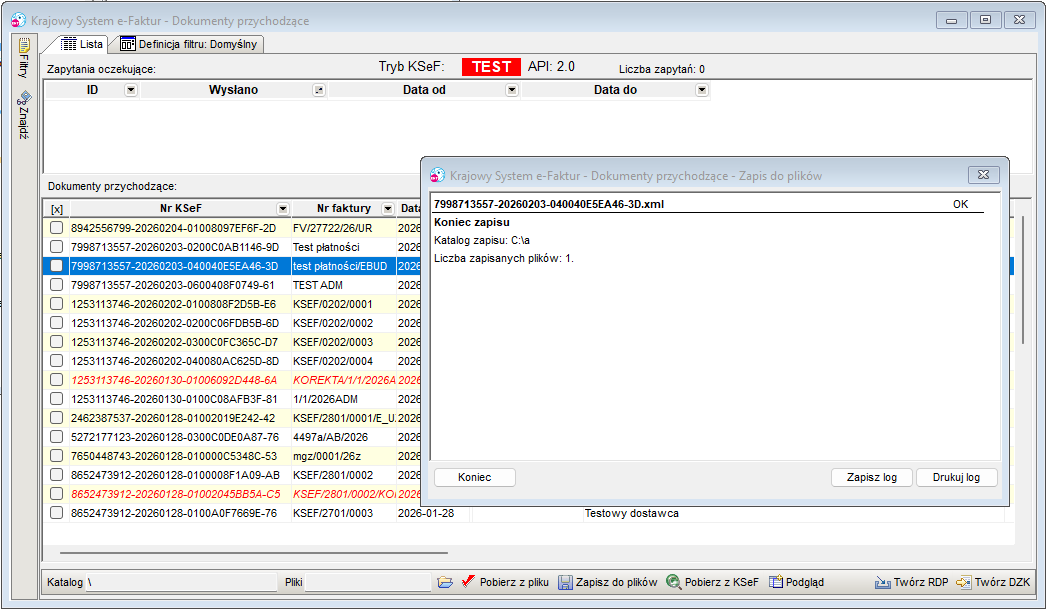Viewport: 1047px width, 610px height.
Task: Open the Data od column dropdown
Action: coord(512,89)
